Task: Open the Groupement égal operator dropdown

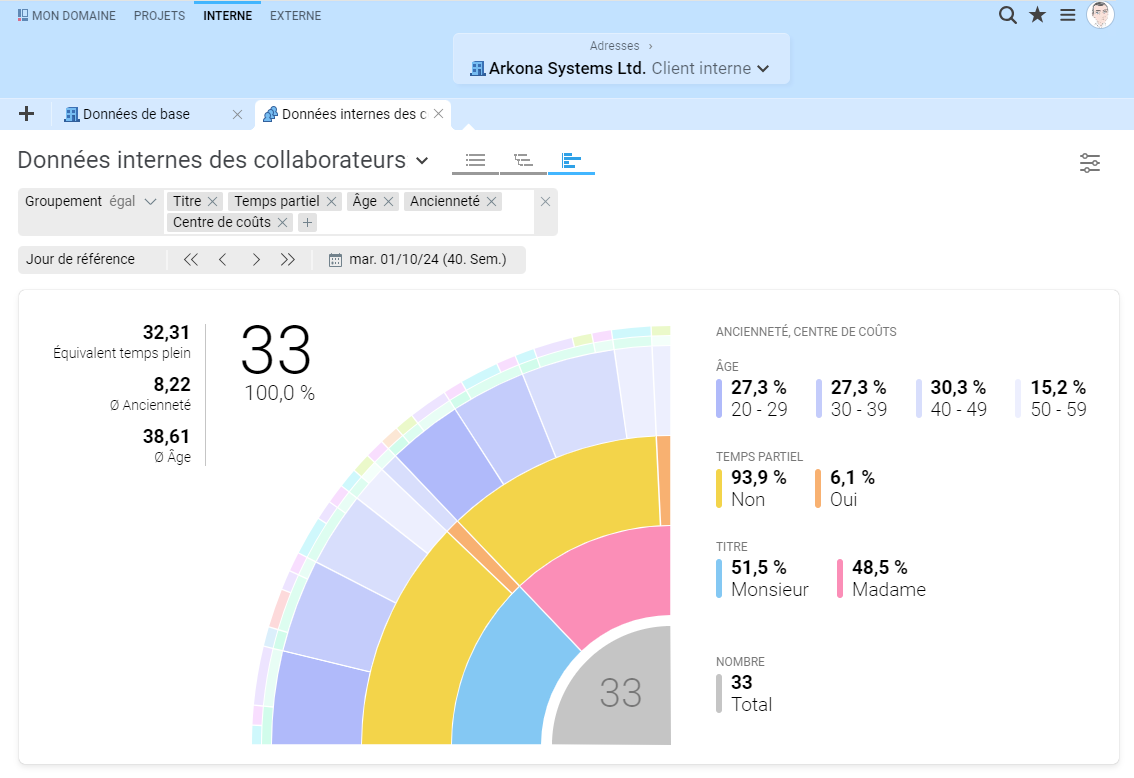Action: tap(133, 201)
